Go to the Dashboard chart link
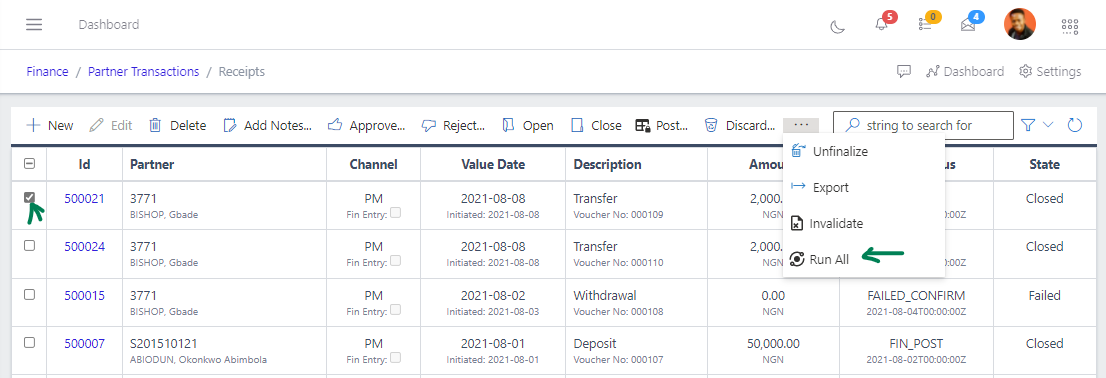This screenshot has height=378, width=1106. point(965,71)
